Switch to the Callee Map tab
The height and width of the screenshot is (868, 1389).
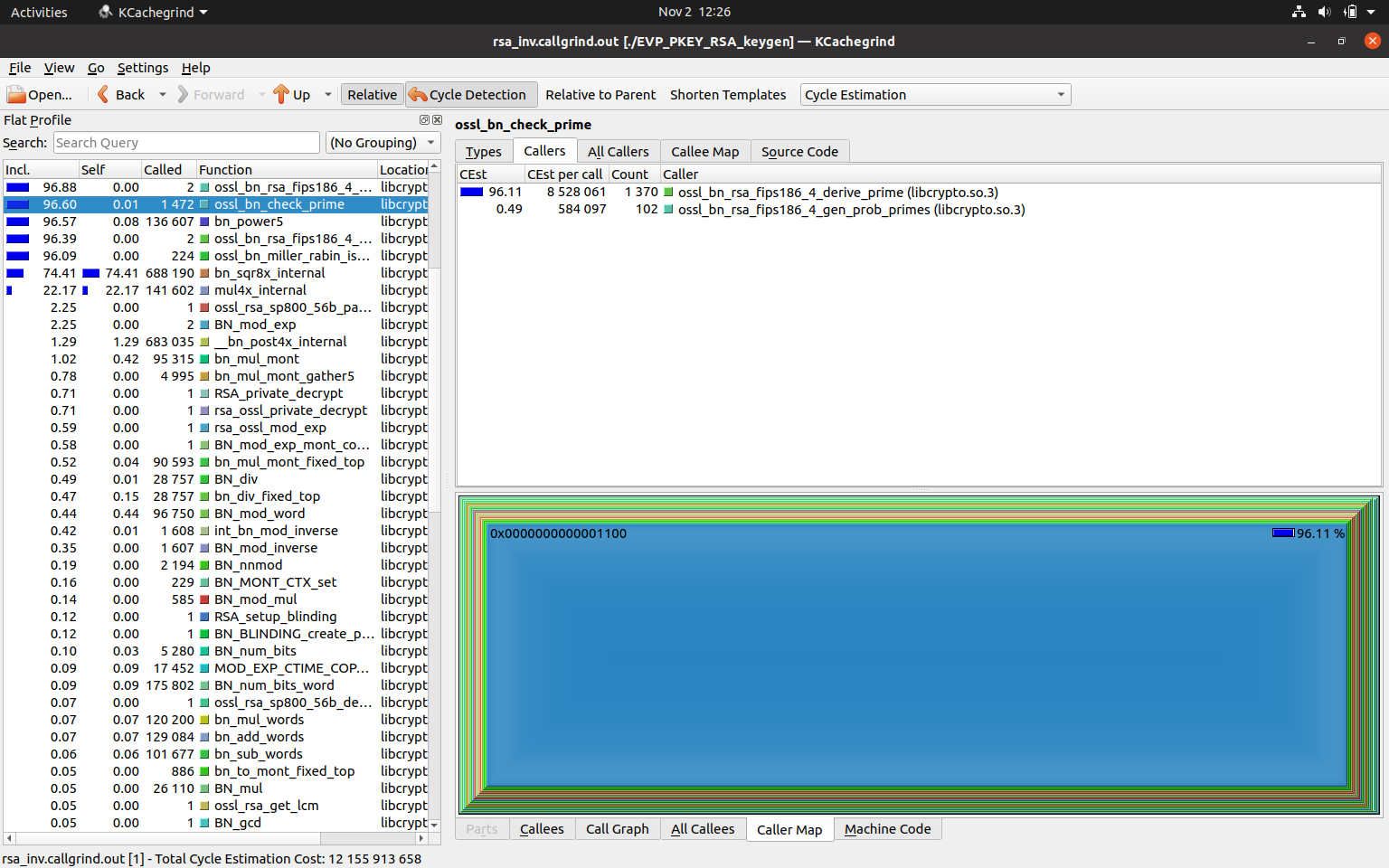coord(704,152)
